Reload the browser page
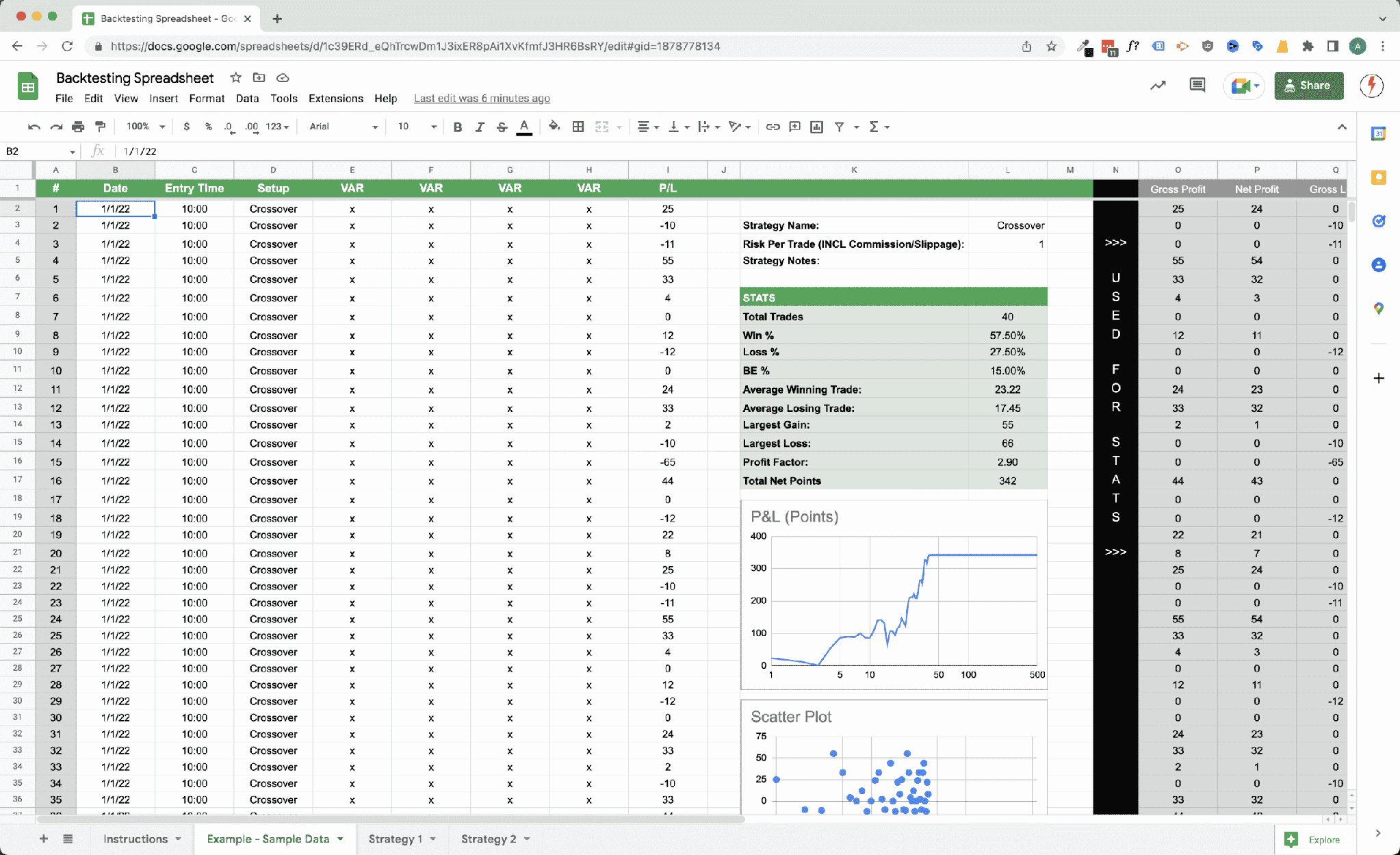The height and width of the screenshot is (855, 1400). click(x=67, y=46)
